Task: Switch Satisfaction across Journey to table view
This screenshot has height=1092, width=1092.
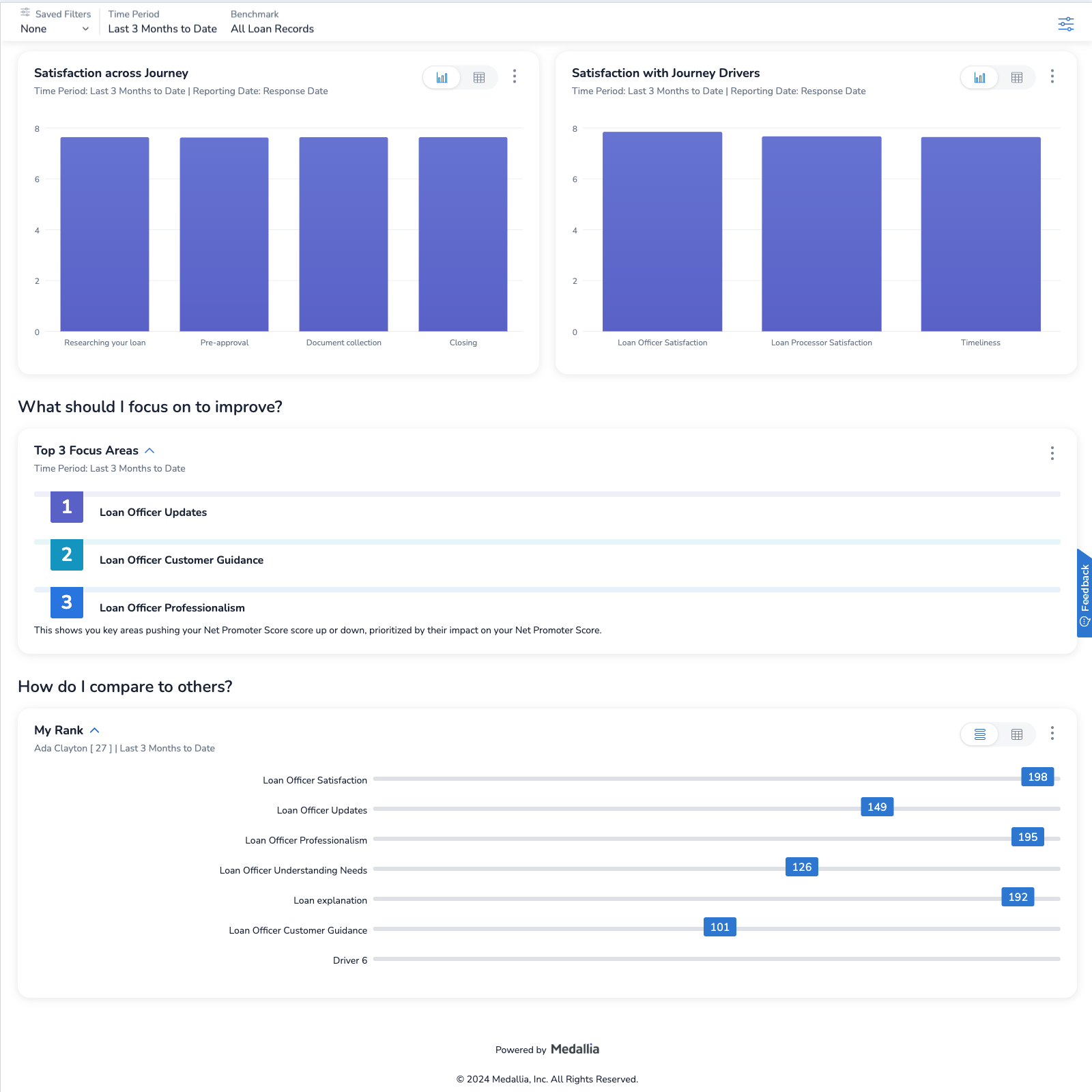Action: [479, 78]
